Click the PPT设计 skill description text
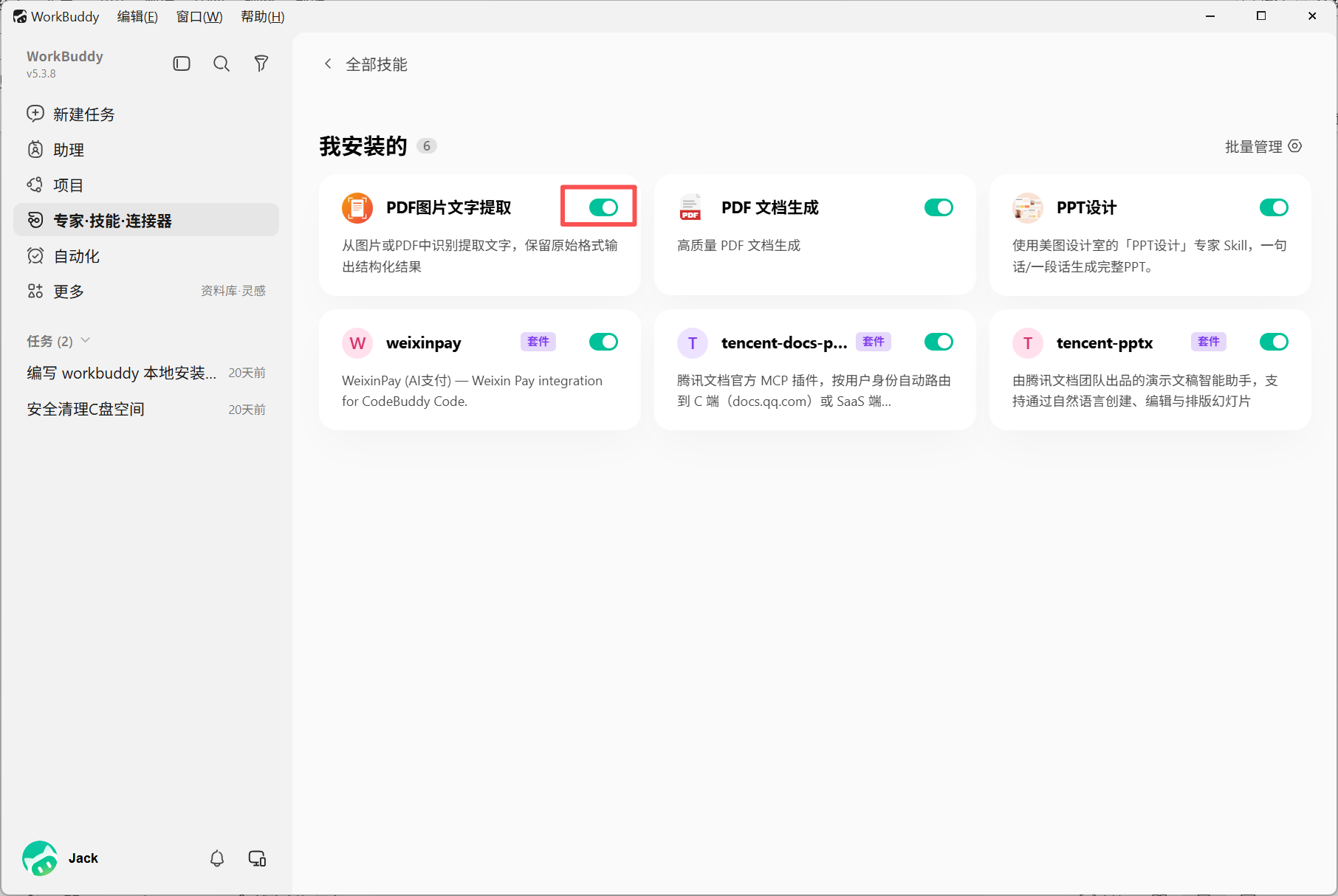This screenshot has width=1338, height=896. click(x=1150, y=255)
